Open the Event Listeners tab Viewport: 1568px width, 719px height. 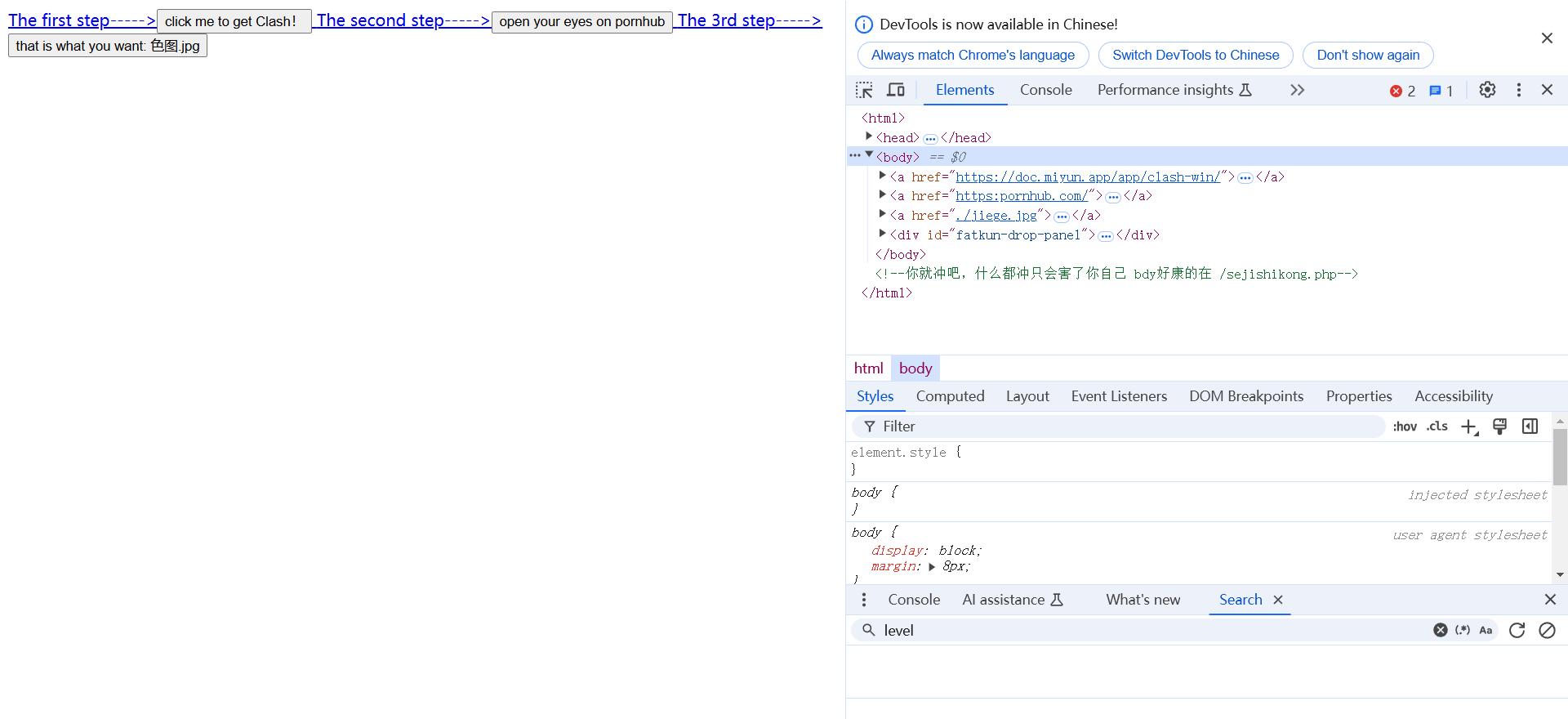click(1119, 396)
